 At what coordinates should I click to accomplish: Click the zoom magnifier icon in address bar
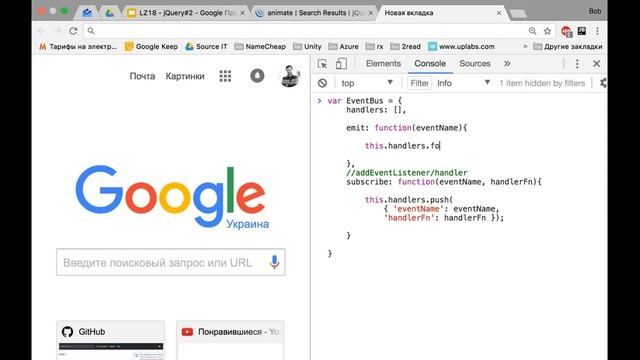(533, 31)
